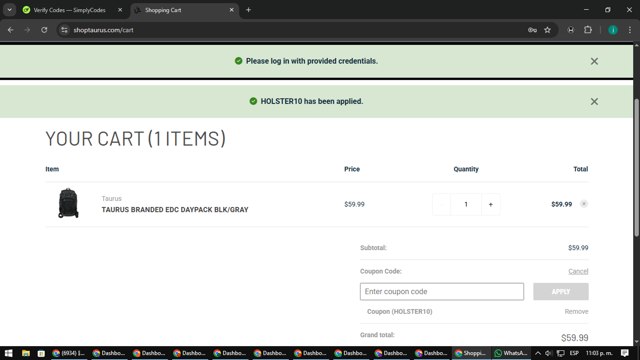Open the saved passwords key icon
Viewport: 640px width, 360px height.
tap(532, 30)
